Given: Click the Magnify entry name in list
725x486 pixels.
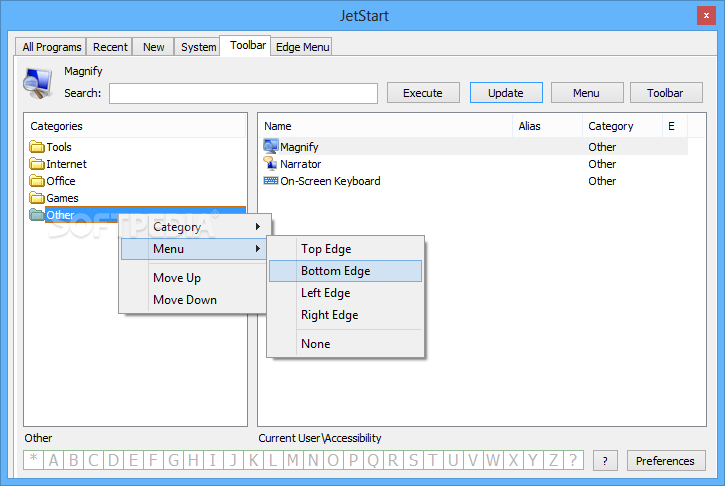Looking at the screenshot, I should 299,147.
